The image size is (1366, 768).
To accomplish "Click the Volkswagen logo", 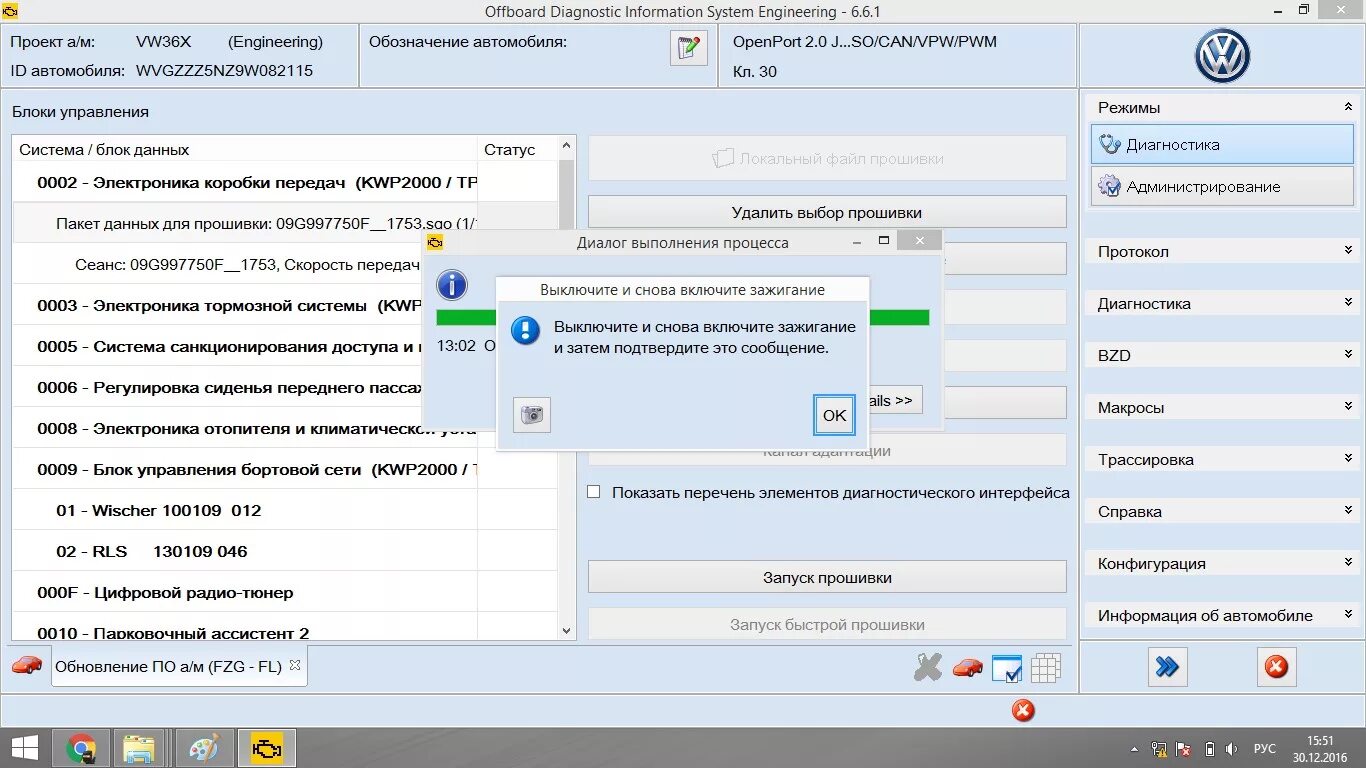I will [1222, 57].
